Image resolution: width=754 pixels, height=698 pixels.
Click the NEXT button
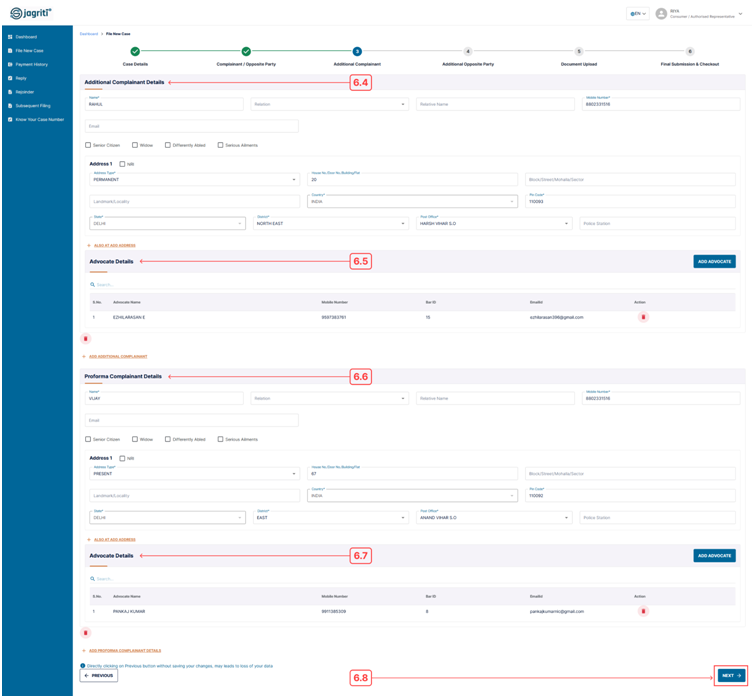point(731,676)
